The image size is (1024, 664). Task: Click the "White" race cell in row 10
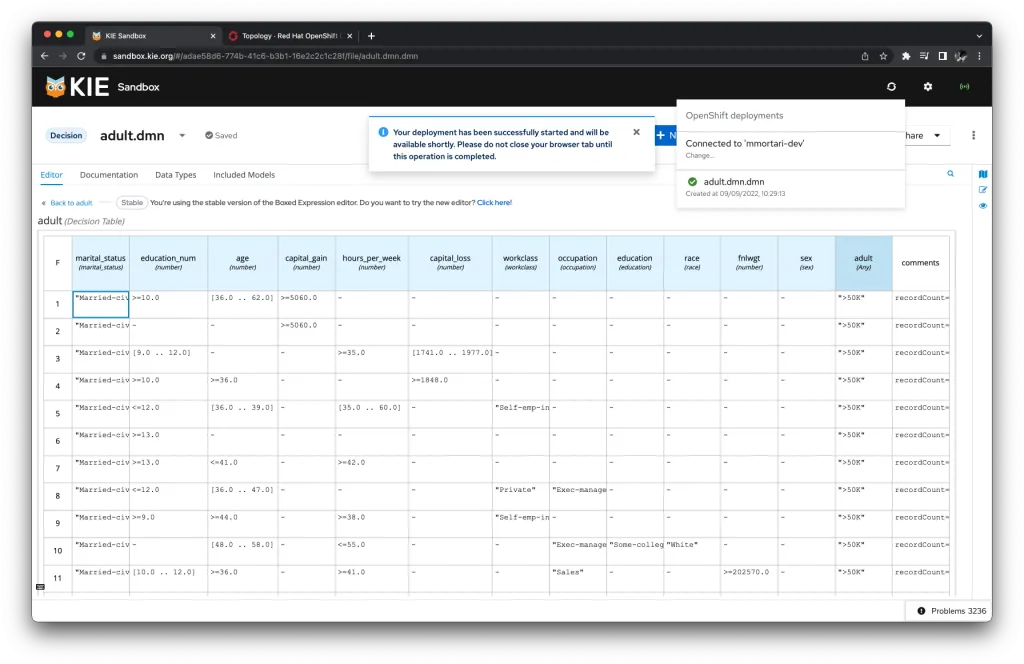click(692, 551)
